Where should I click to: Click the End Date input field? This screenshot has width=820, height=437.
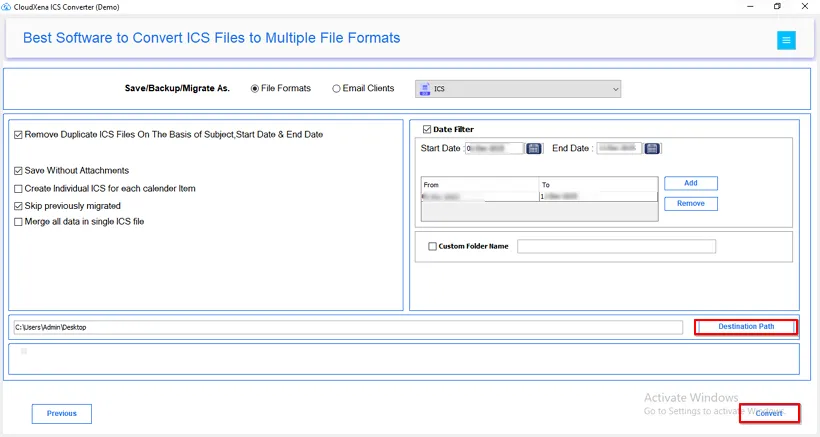[x=619, y=148]
